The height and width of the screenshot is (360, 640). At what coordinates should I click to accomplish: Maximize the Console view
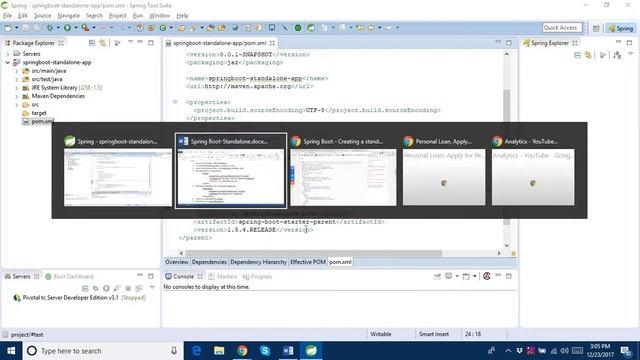(509, 276)
